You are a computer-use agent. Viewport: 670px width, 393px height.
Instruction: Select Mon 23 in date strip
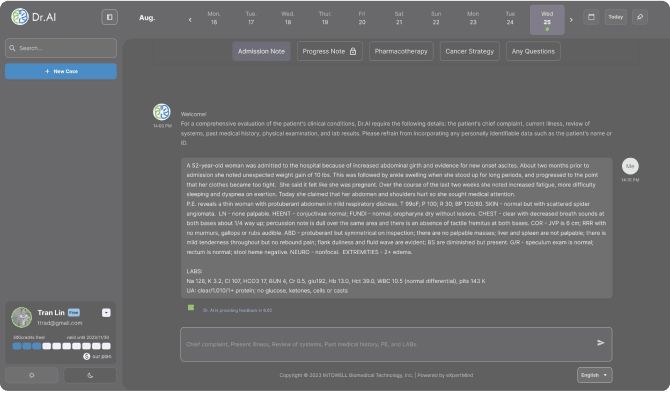pos(473,18)
